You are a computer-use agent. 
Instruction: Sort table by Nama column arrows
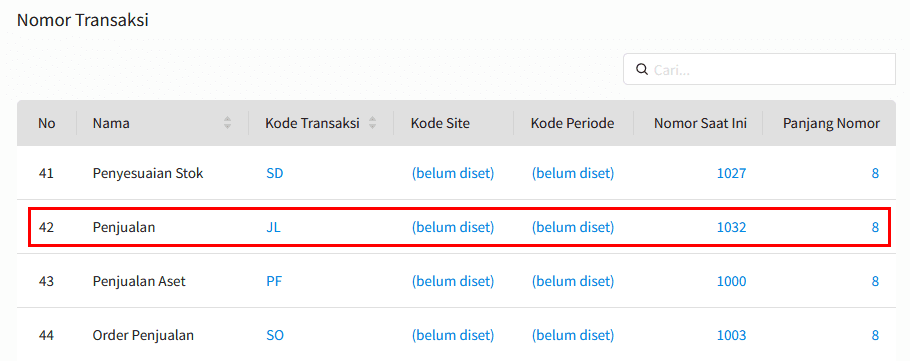coord(228,122)
